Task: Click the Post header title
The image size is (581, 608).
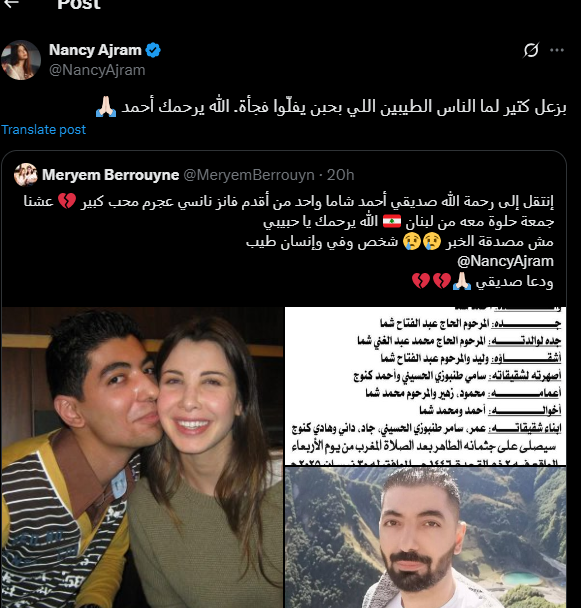Action: click(79, 4)
